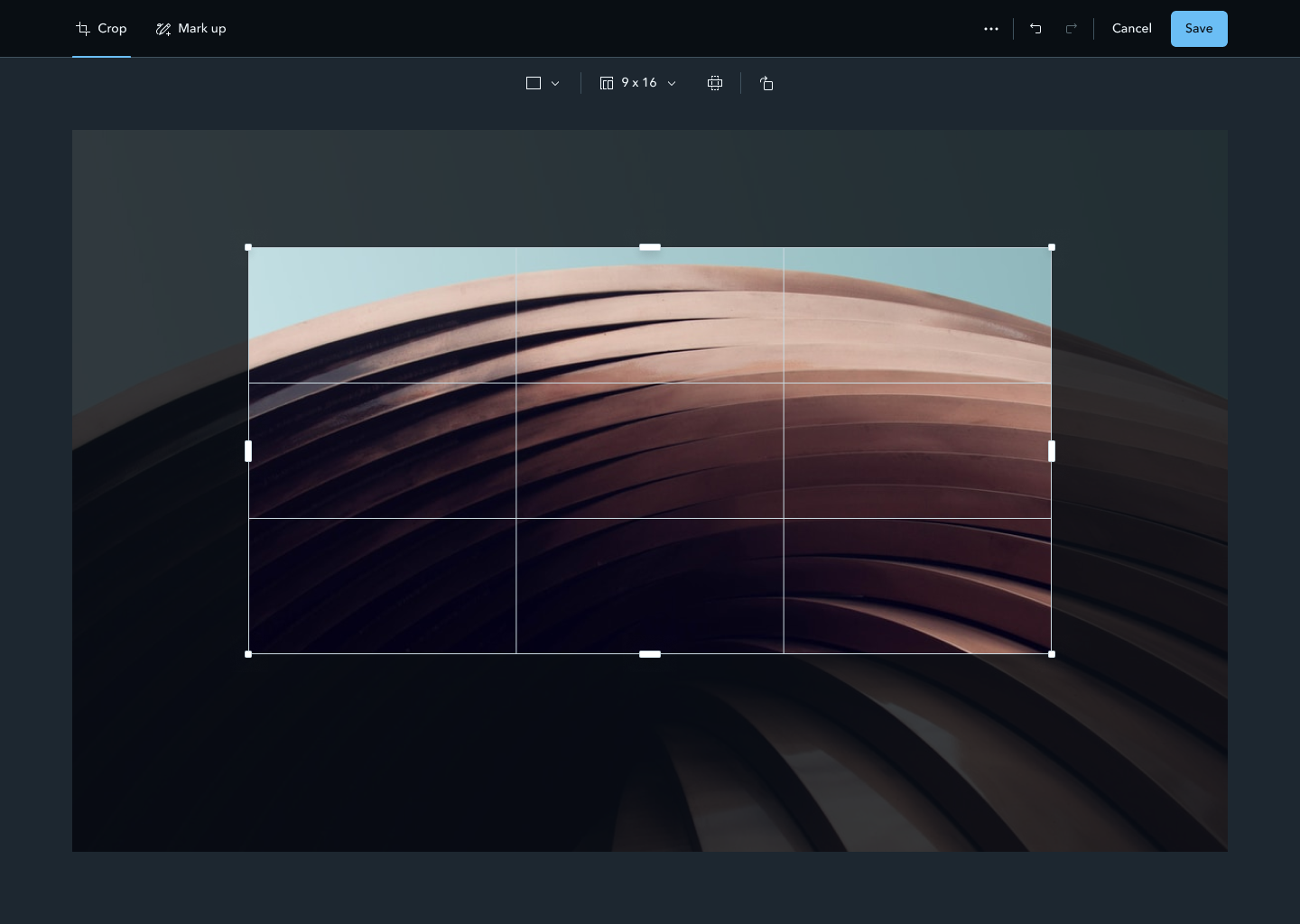Open the crop shape dropdown
The image size is (1300, 924).
point(555,83)
